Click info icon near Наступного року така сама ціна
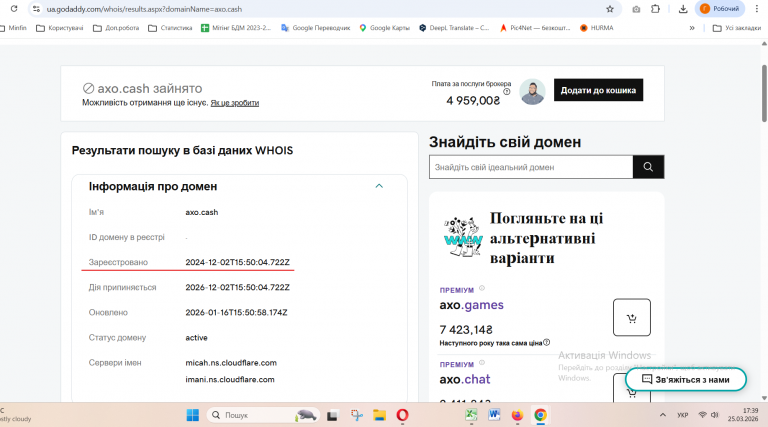 [547, 342]
